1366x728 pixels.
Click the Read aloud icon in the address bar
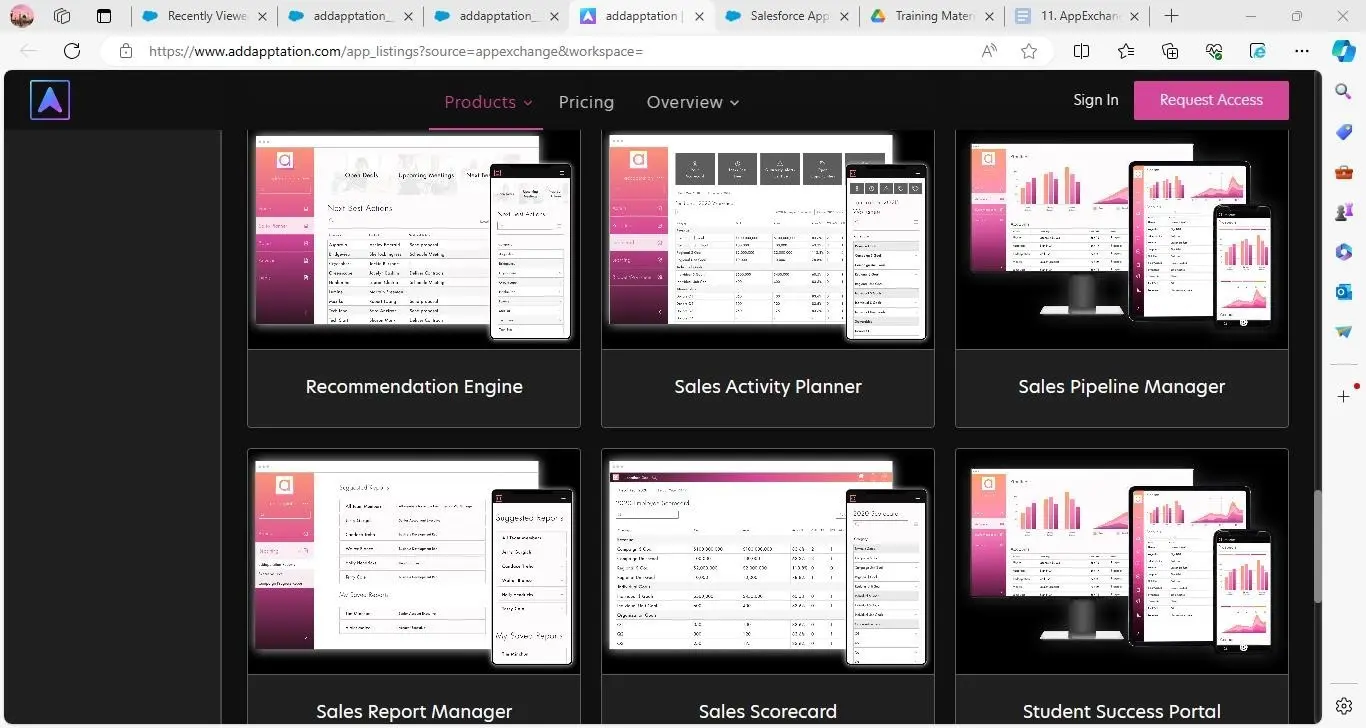tap(989, 51)
